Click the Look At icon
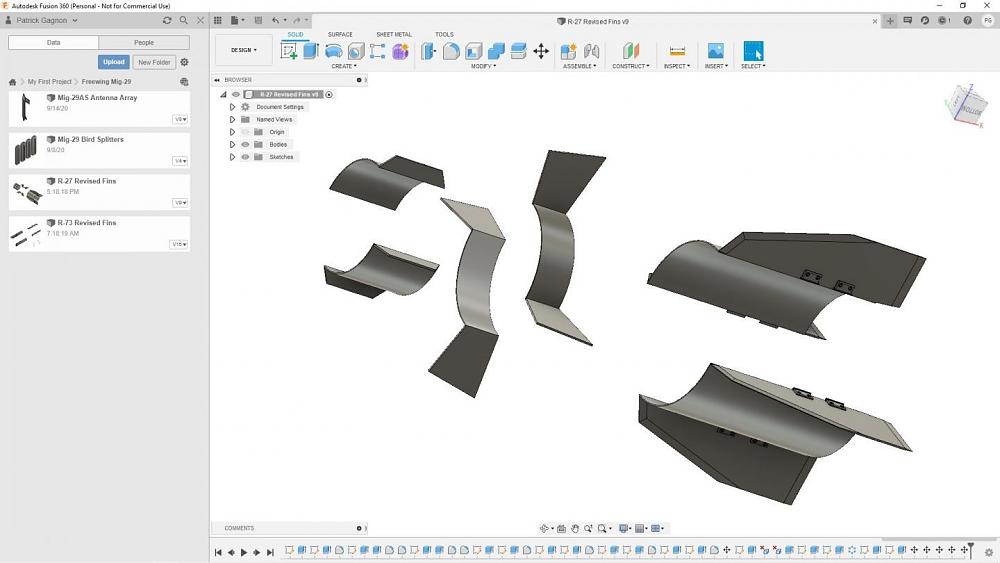The image size is (1000, 563). [561, 529]
